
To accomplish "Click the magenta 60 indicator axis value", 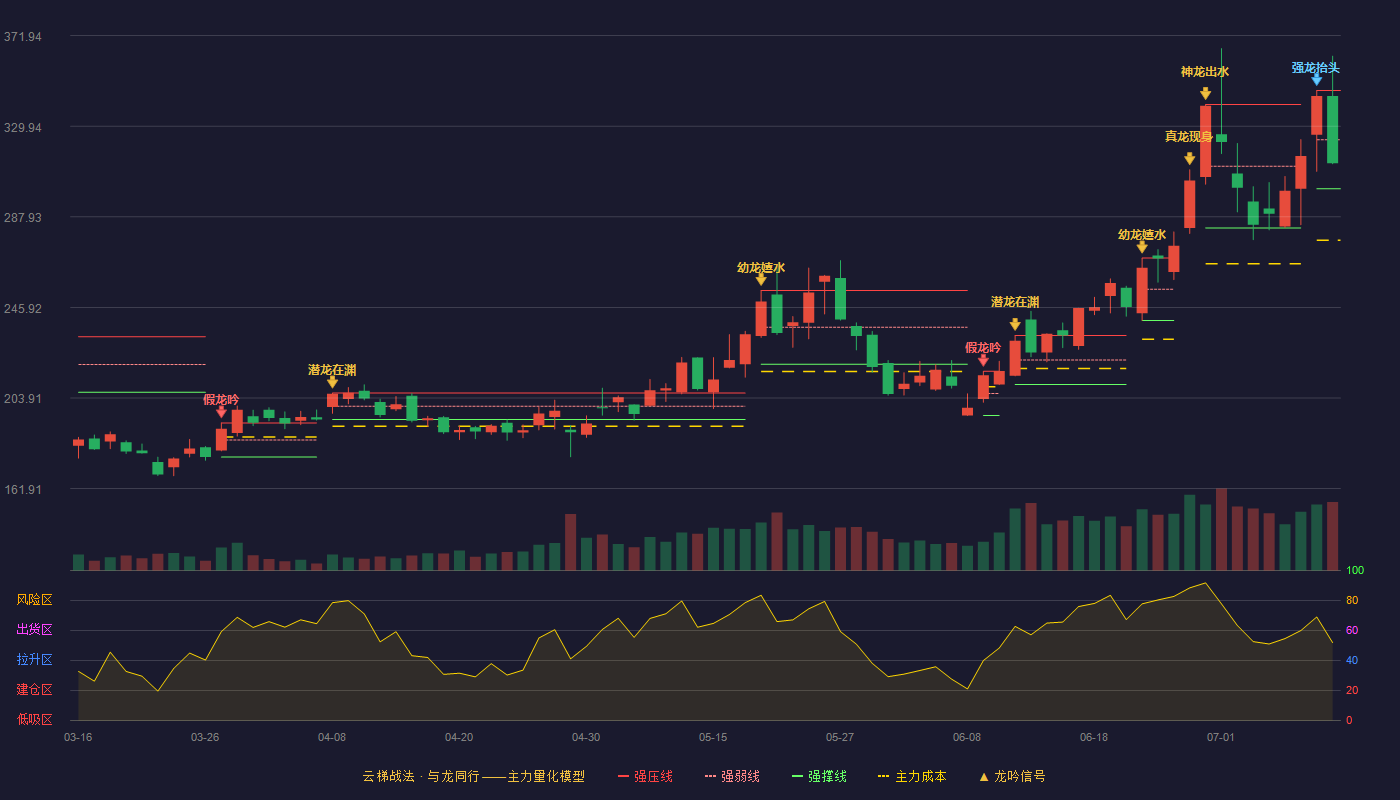I will [1352, 630].
